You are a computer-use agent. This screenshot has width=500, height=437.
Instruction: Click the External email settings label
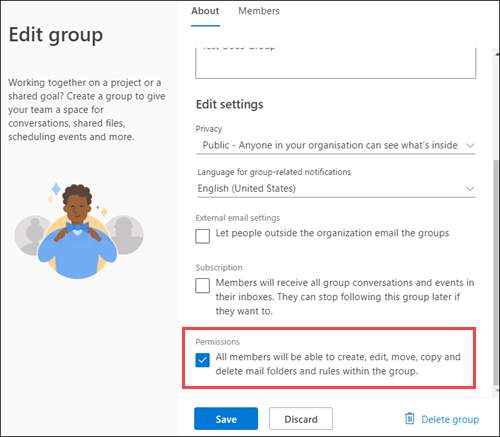point(238,218)
